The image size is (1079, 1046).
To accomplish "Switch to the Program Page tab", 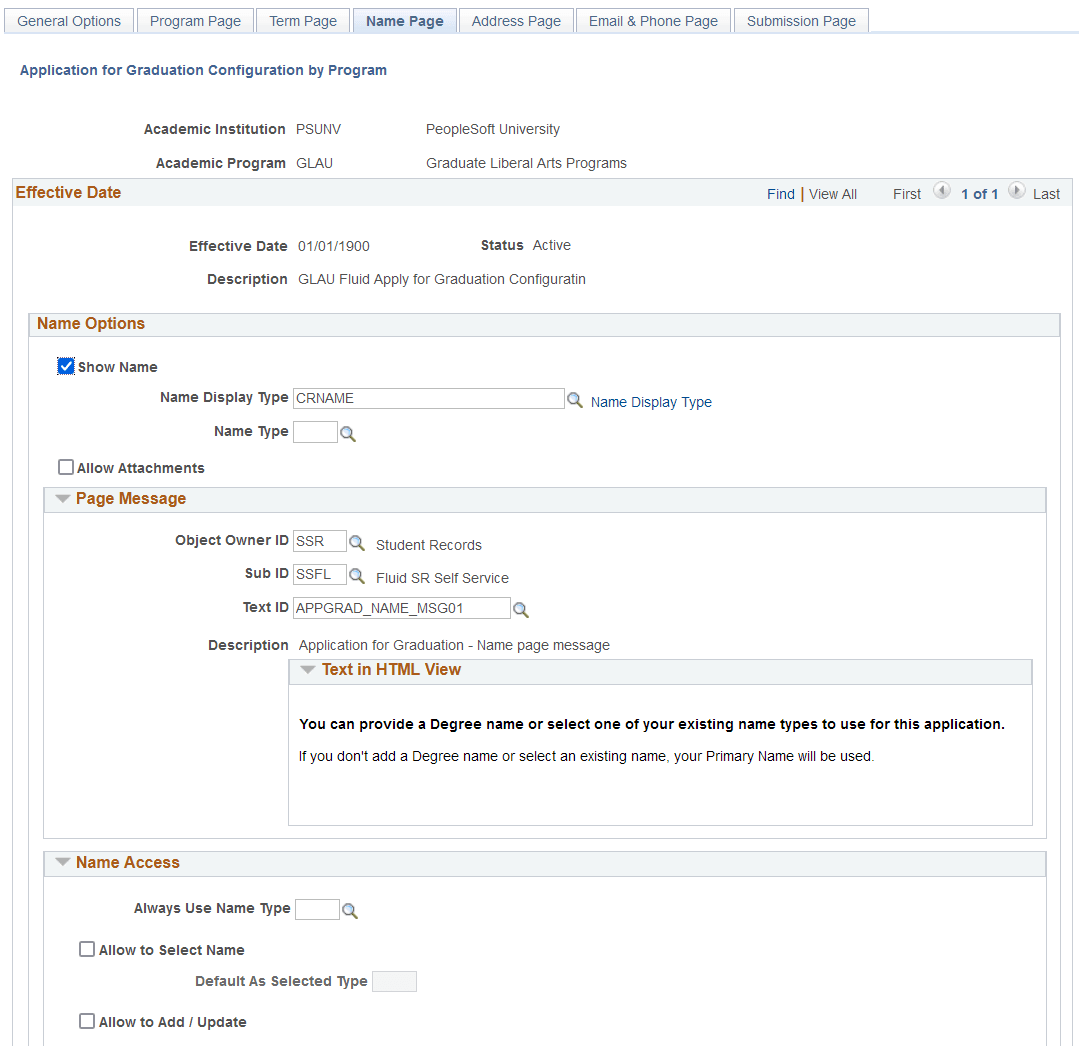I will [195, 21].
